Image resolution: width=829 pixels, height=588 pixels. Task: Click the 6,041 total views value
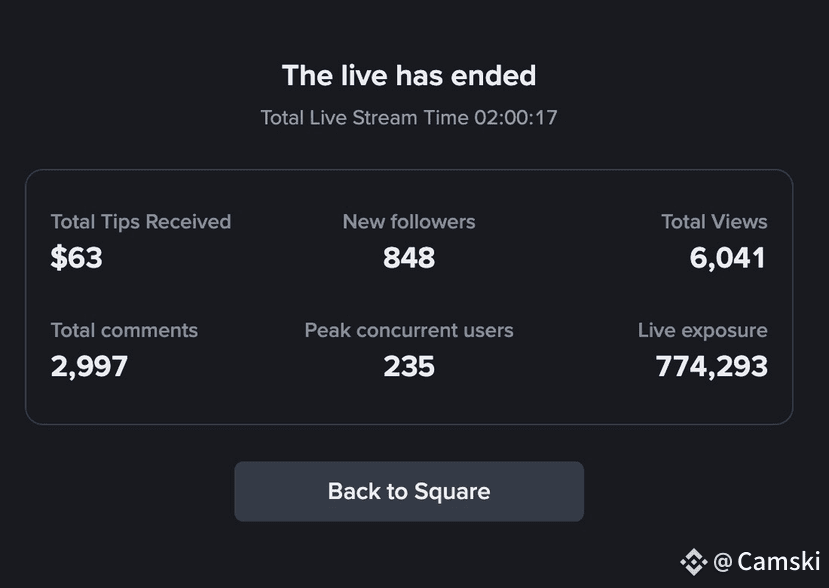tap(727, 259)
